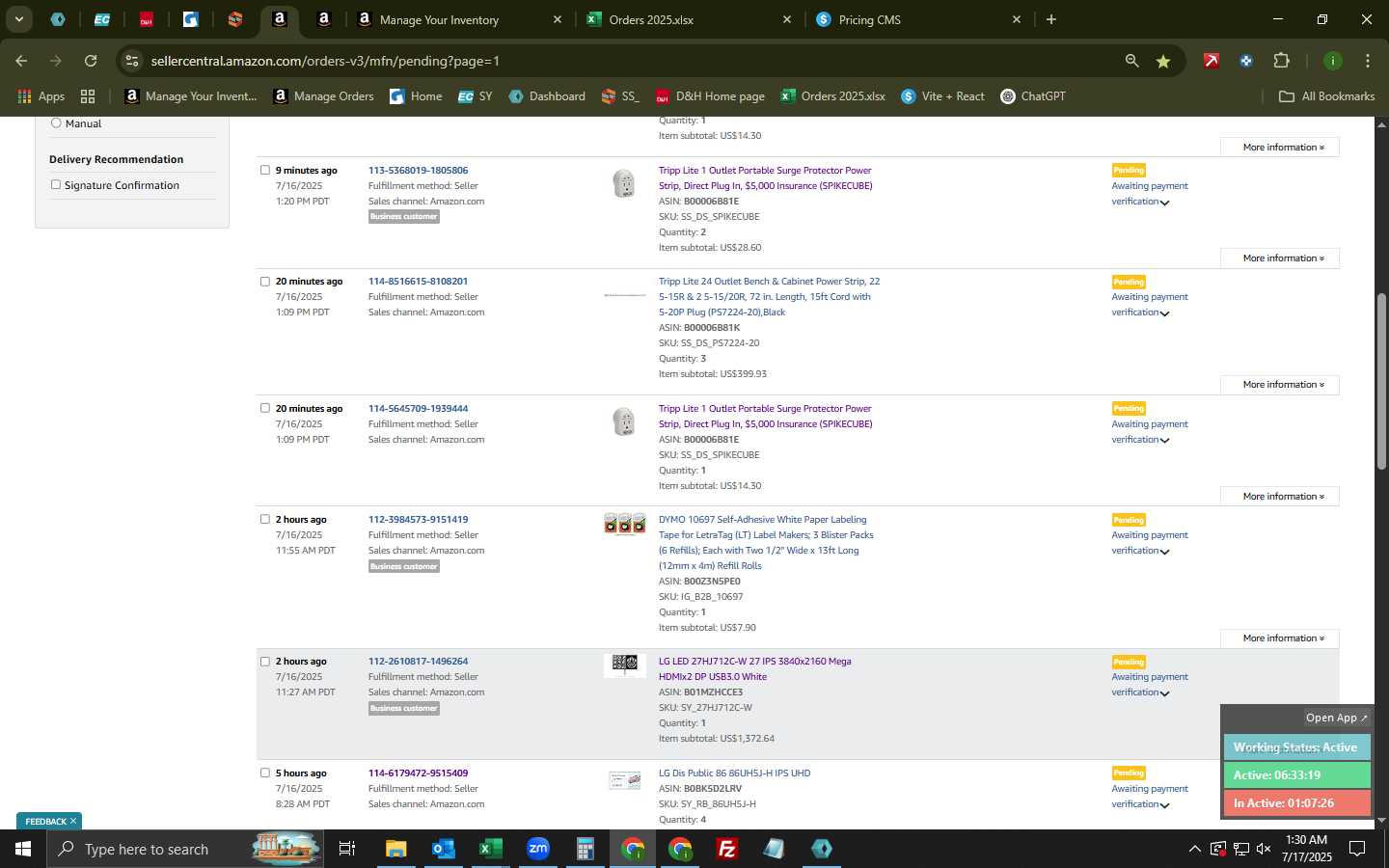Check order 114-5645709-1939444 checkbox
The width and height of the screenshot is (1389, 868).
[265, 408]
